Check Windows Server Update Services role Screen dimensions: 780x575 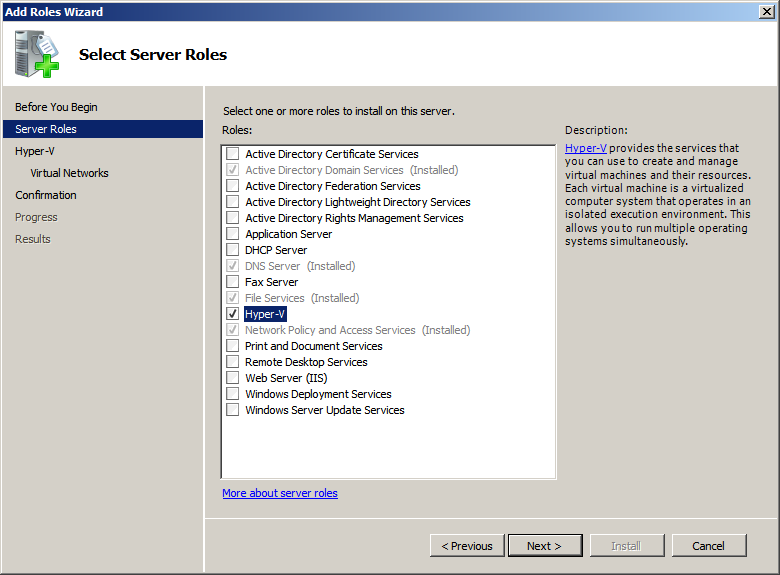(x=233, y=410)
